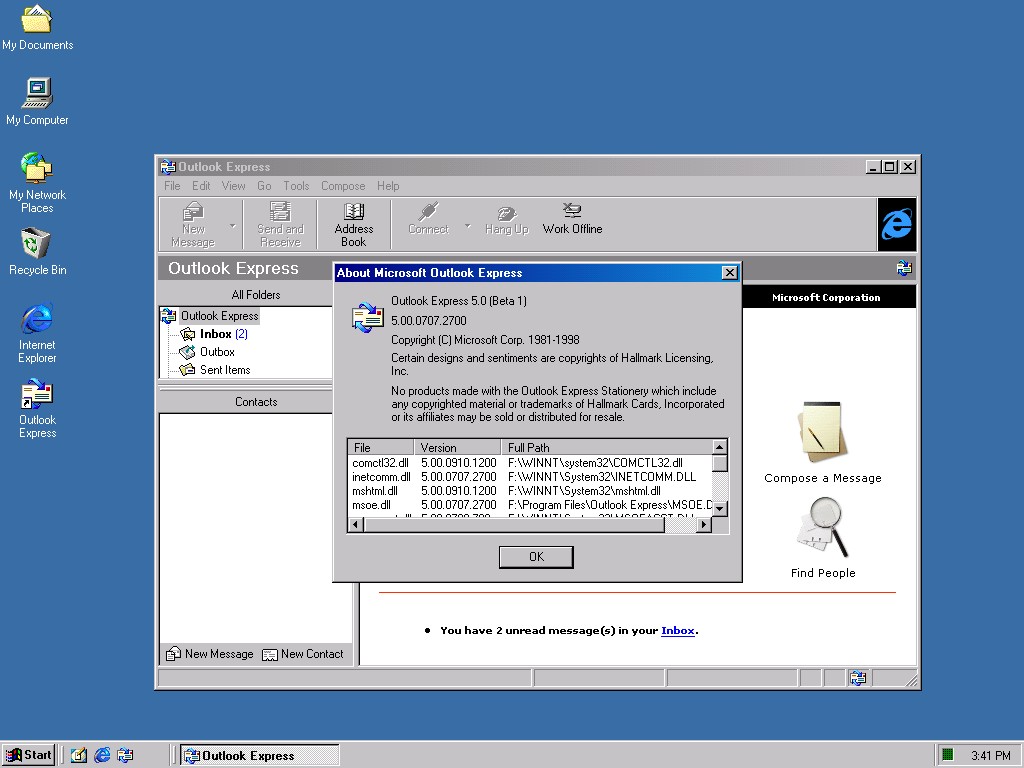Click the vertical scrollbar thumb in file list
Image resolution: width=1024 pixels, height=768 pixels.
coord(720,463)
